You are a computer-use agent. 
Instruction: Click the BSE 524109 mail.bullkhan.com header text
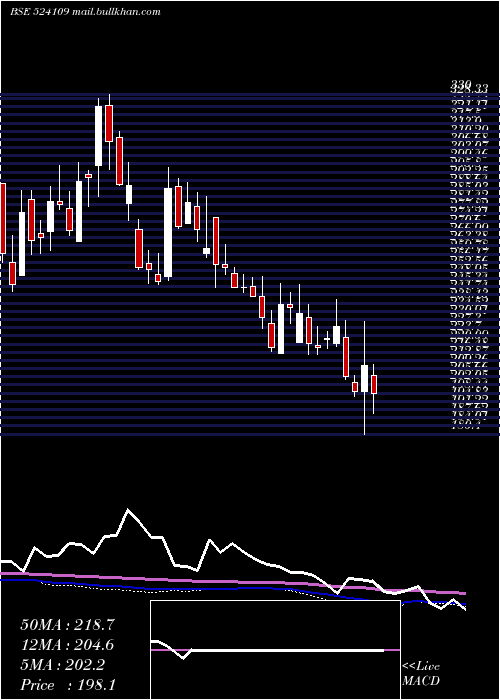click(x=85, y=12)
